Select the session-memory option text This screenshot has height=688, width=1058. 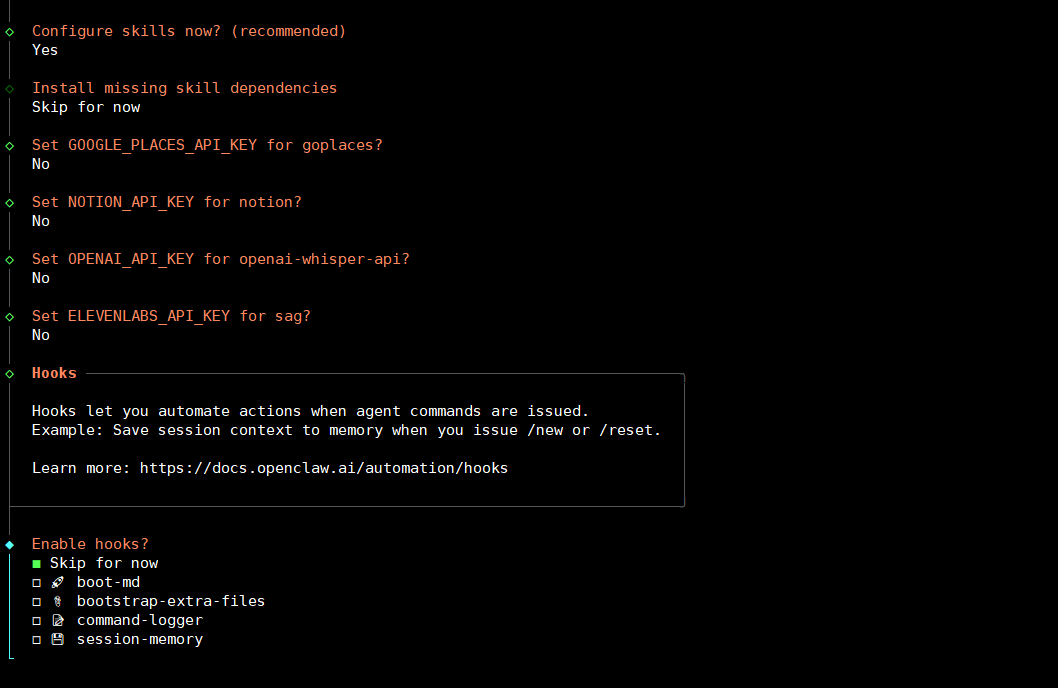tap(140, 639)
